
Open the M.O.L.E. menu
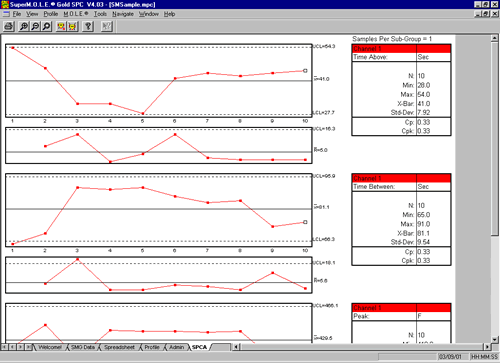(x=76, y=14)
